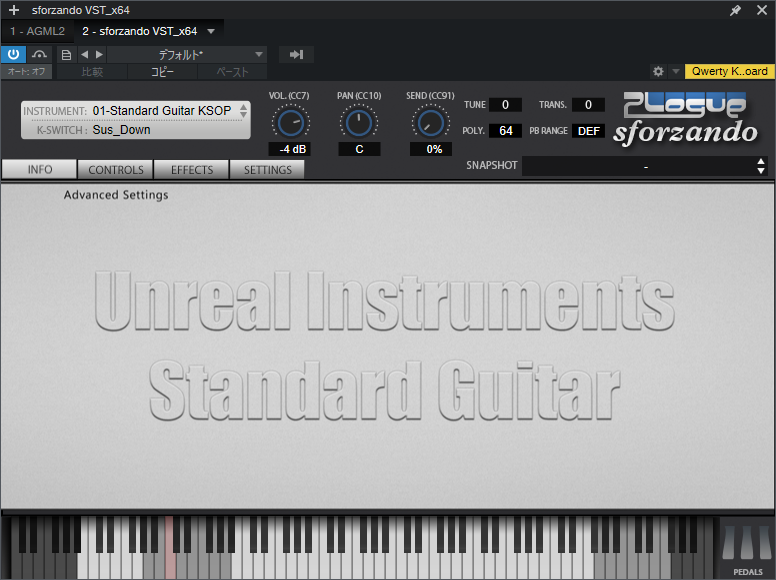Click the sidechain arc icon next to power
The height and width of the screenshot is (580, 776).
pyautogui.click(x=39, y=54)
